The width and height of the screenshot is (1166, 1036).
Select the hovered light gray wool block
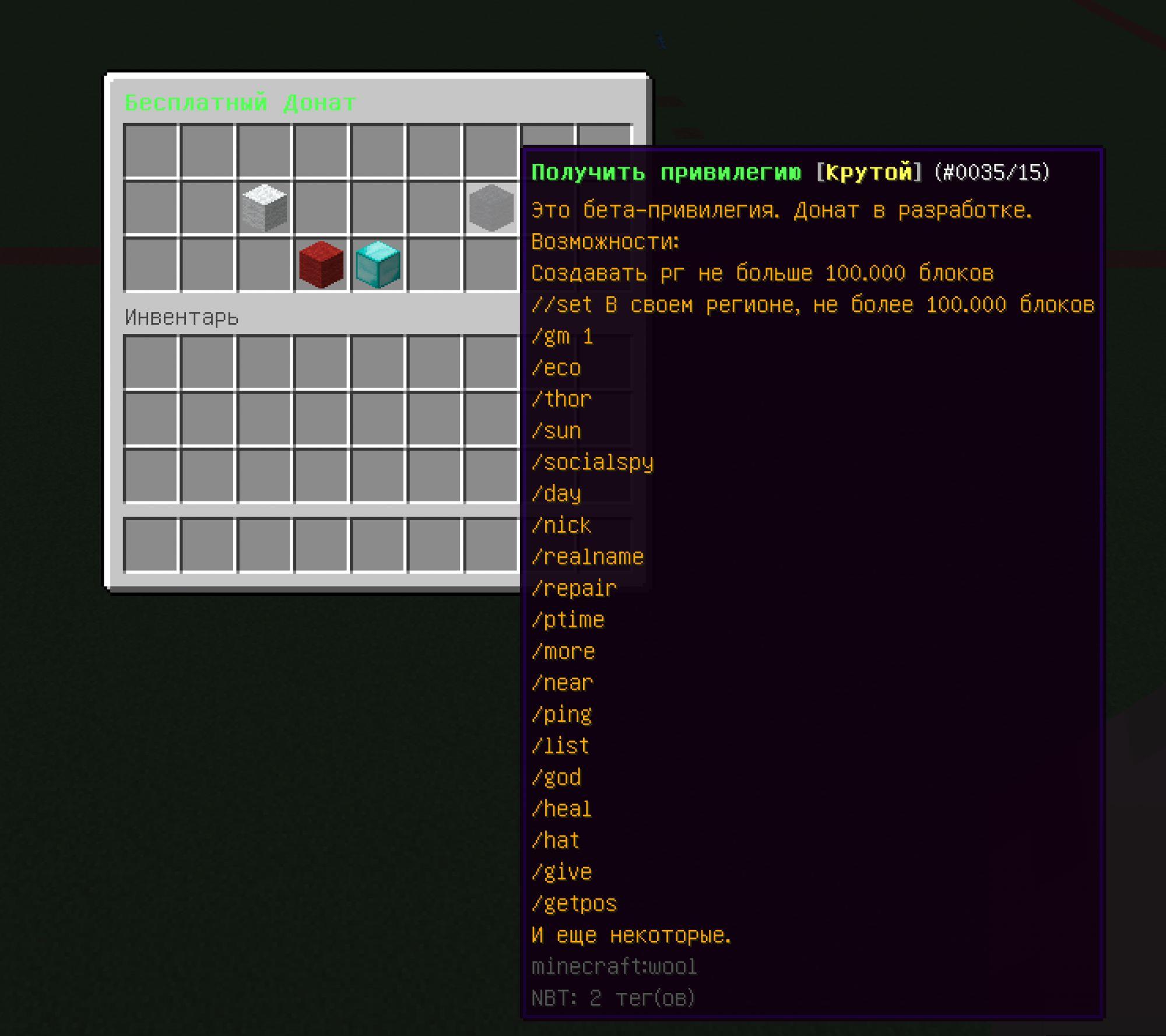(491, 208)
